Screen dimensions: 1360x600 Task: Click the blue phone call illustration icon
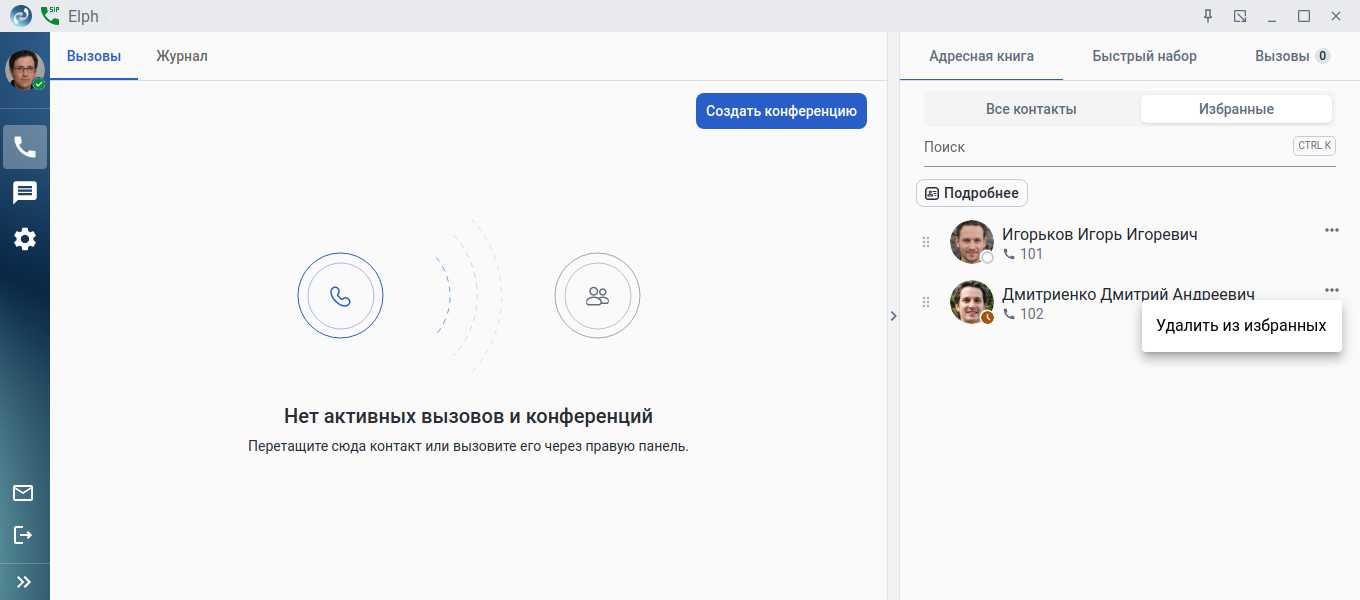341,297
